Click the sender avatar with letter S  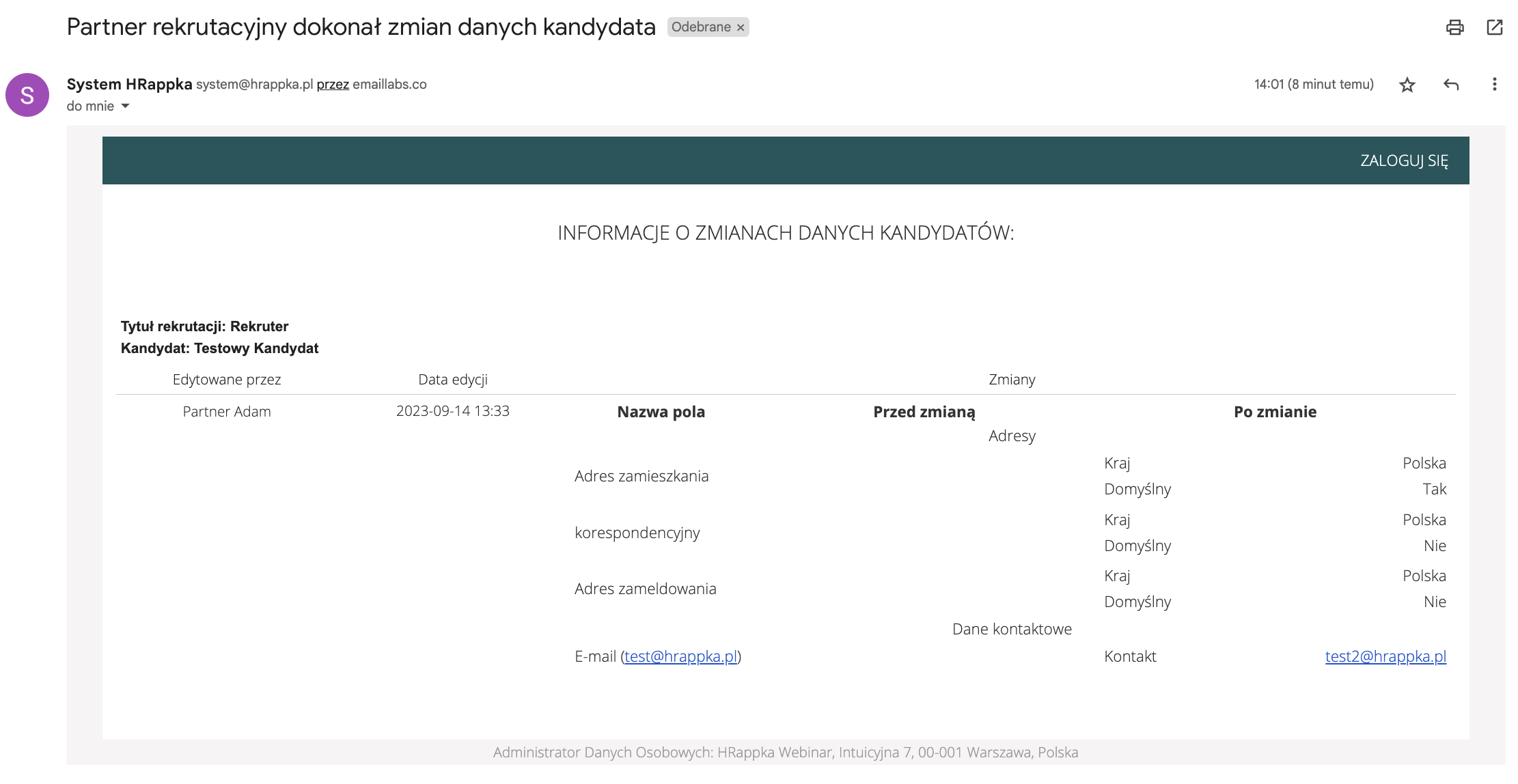tap(28, 94)
